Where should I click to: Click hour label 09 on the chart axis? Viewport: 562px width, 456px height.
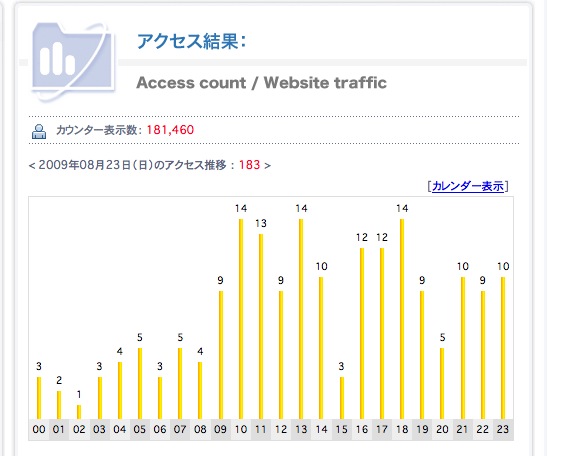pyautogui.click(x=220, y=429)
